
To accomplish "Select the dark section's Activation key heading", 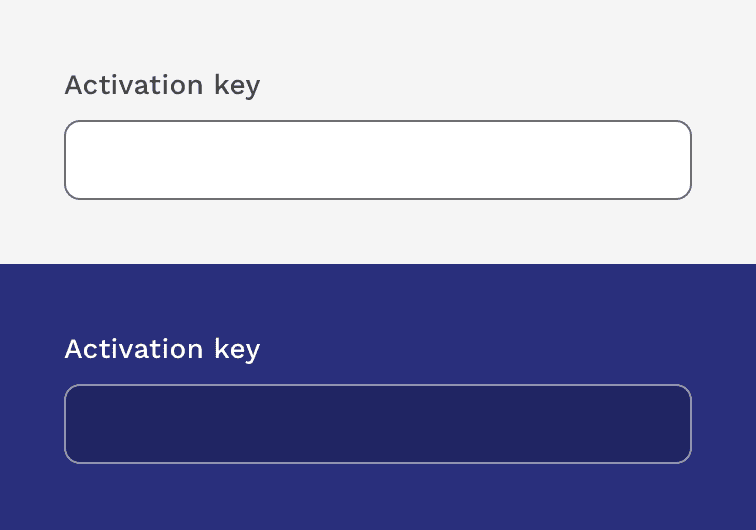I will (x=162, y=350).
